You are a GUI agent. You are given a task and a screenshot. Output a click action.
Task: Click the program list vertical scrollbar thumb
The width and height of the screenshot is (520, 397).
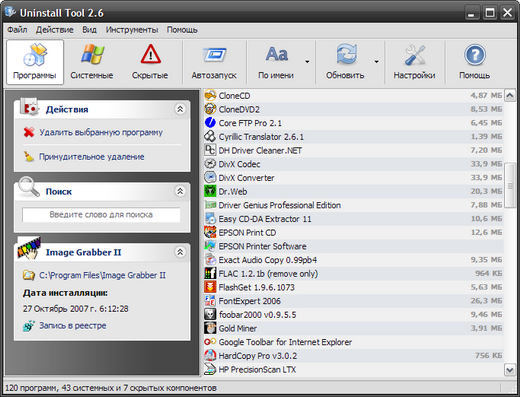point(510,185)
